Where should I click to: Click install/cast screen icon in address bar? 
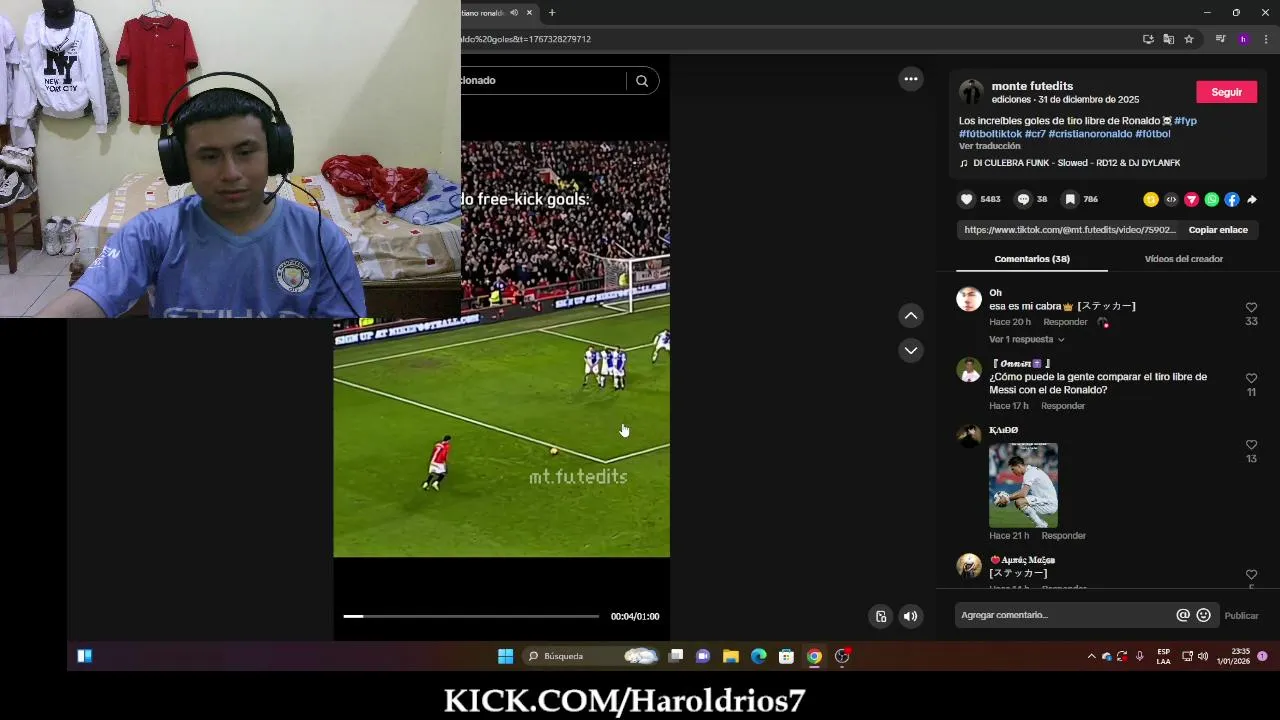pos(1148,39)
